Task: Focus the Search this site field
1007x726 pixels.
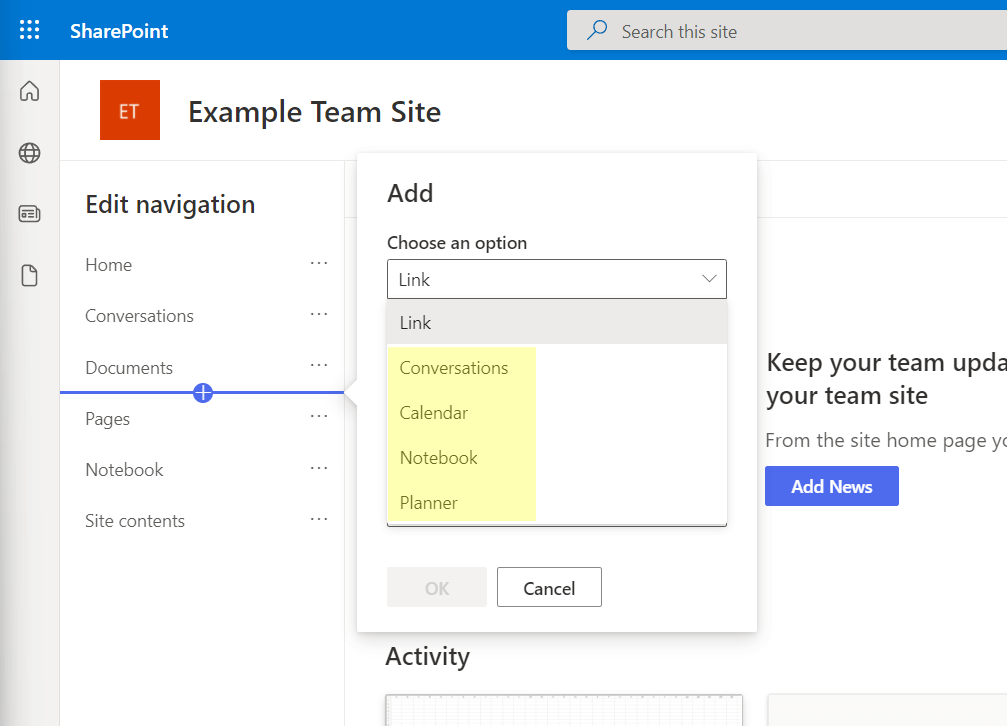Action: pos(787,30)
